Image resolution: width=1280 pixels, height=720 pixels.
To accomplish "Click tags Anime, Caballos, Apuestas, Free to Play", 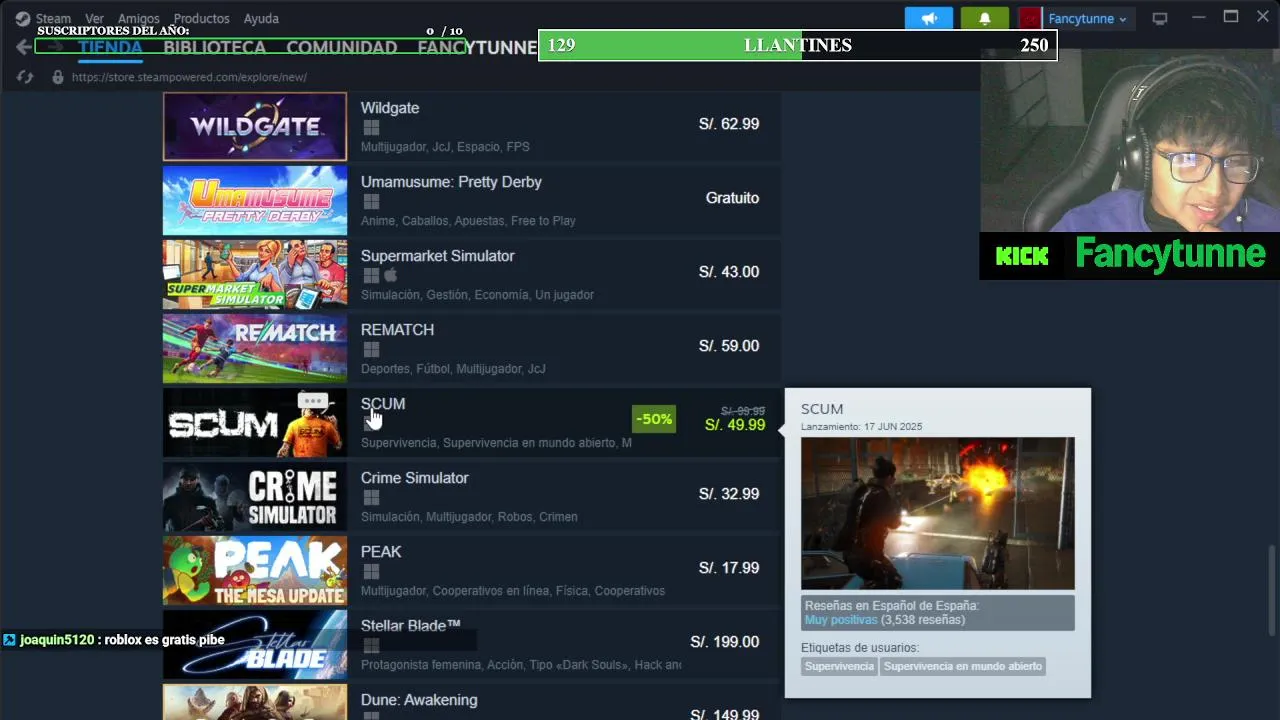I will [x=468, y=221].
